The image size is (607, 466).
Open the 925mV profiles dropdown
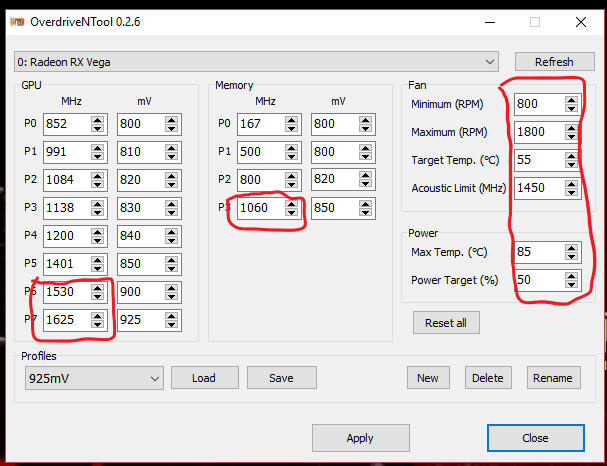tap(94, 378)
